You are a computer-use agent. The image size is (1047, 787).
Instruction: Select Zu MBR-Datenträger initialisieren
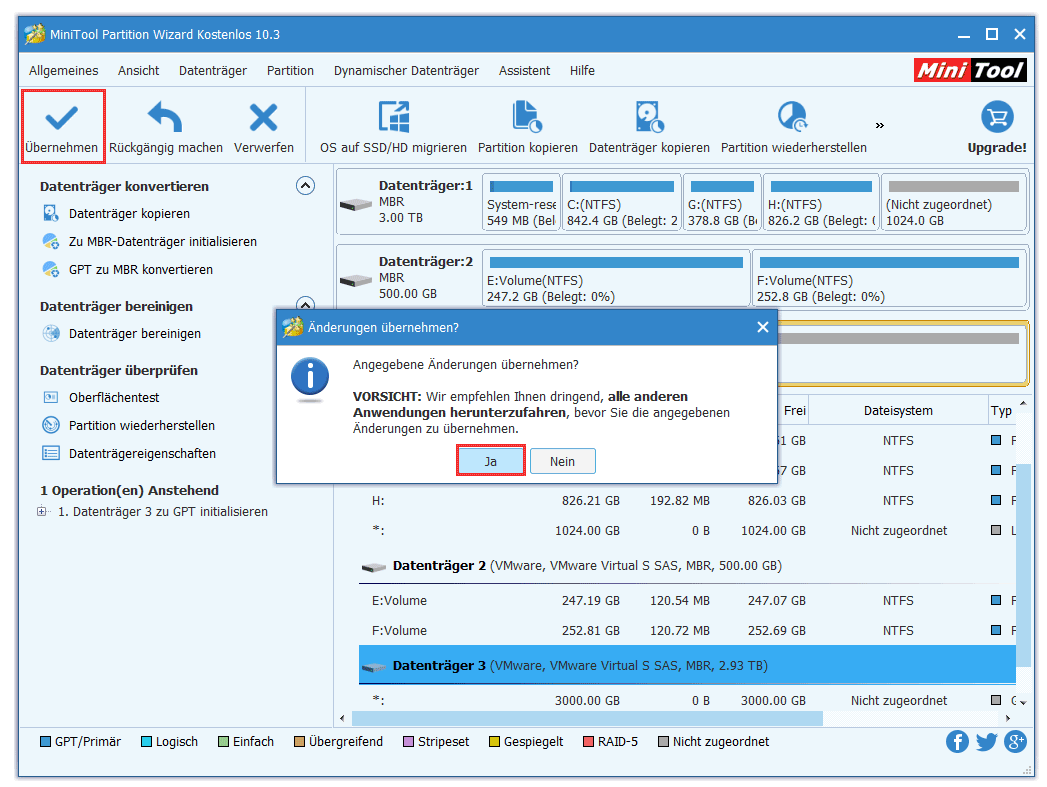point(162,242)
